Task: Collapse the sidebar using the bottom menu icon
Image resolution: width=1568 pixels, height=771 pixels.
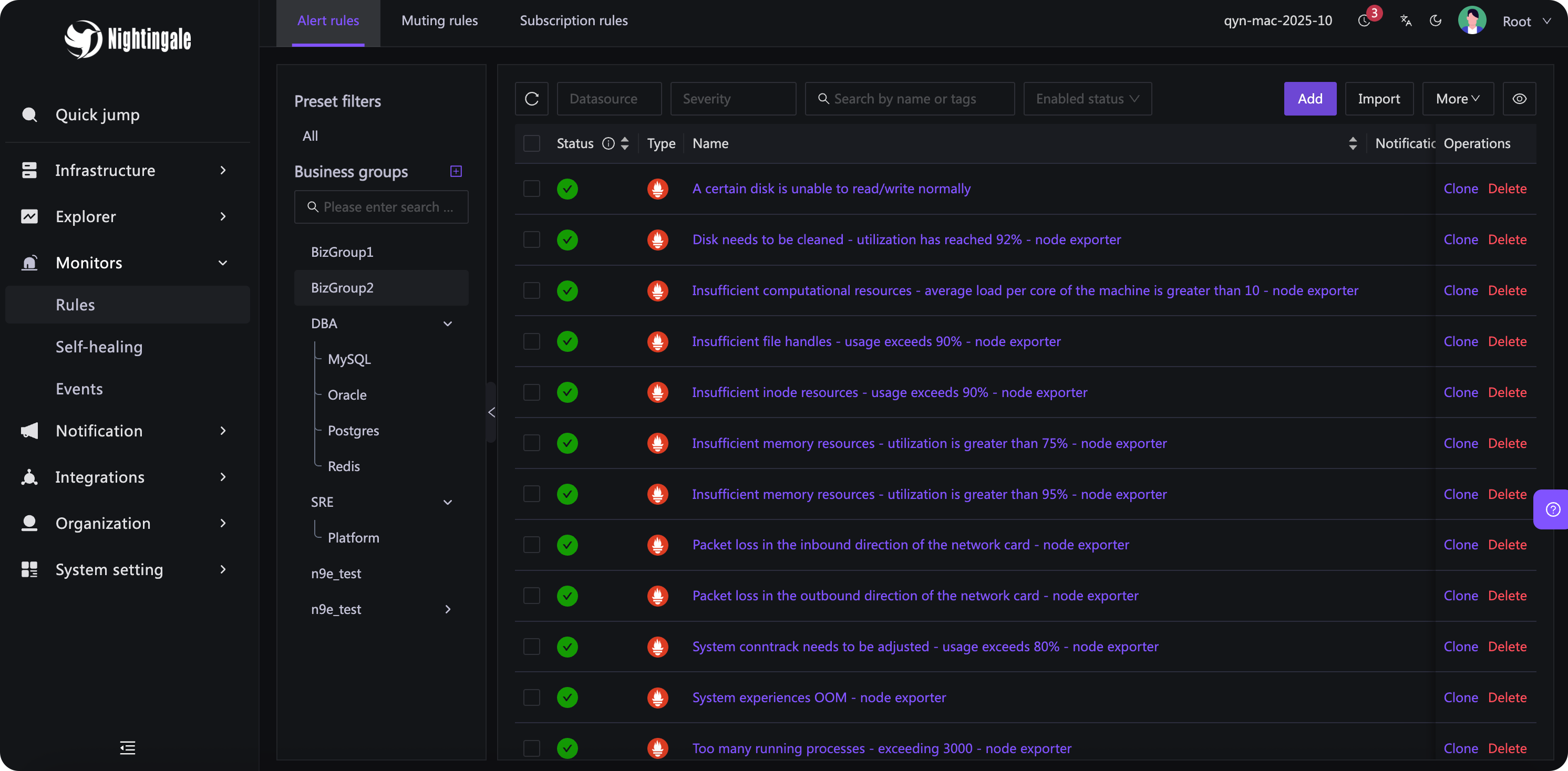Action: 127,747
